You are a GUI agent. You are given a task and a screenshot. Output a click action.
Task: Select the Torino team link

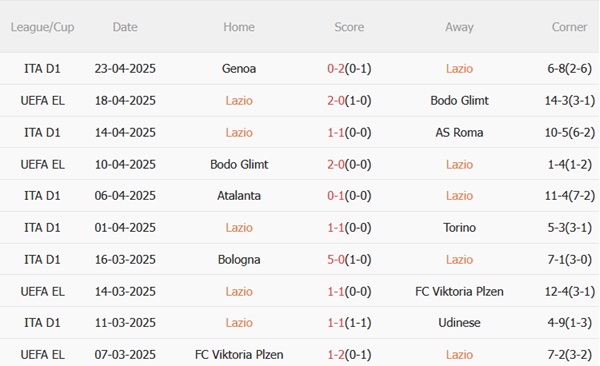click(459, 228)
